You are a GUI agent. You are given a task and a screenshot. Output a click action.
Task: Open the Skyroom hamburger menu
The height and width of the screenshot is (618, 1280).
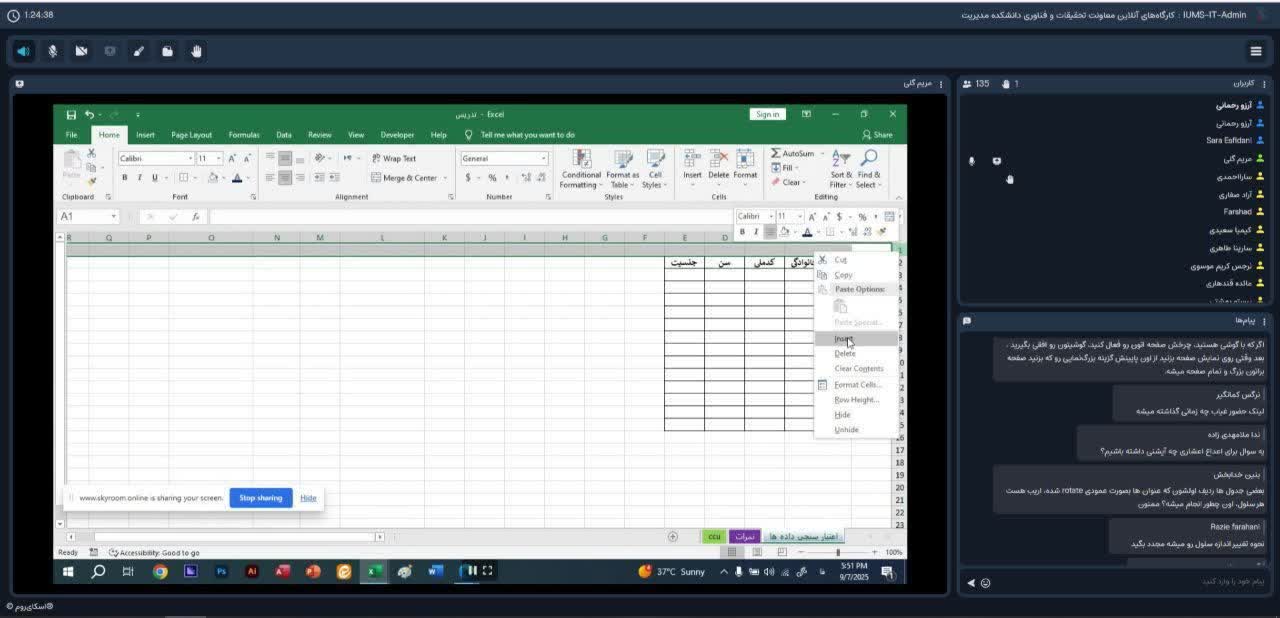[x=1256, y=51]
